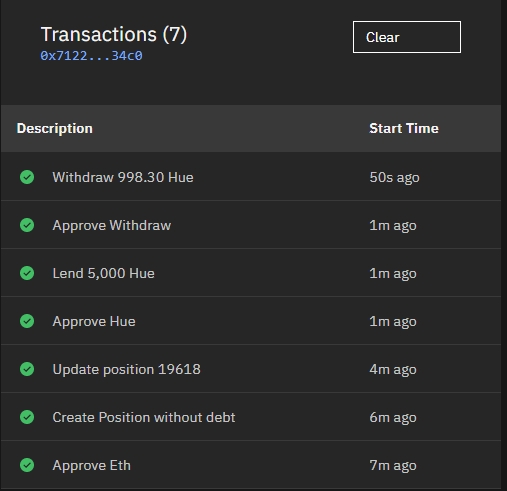Click green check icon for Update position 19618
Viewport: 507px width, 491px height.
click(x=27, y=369)
